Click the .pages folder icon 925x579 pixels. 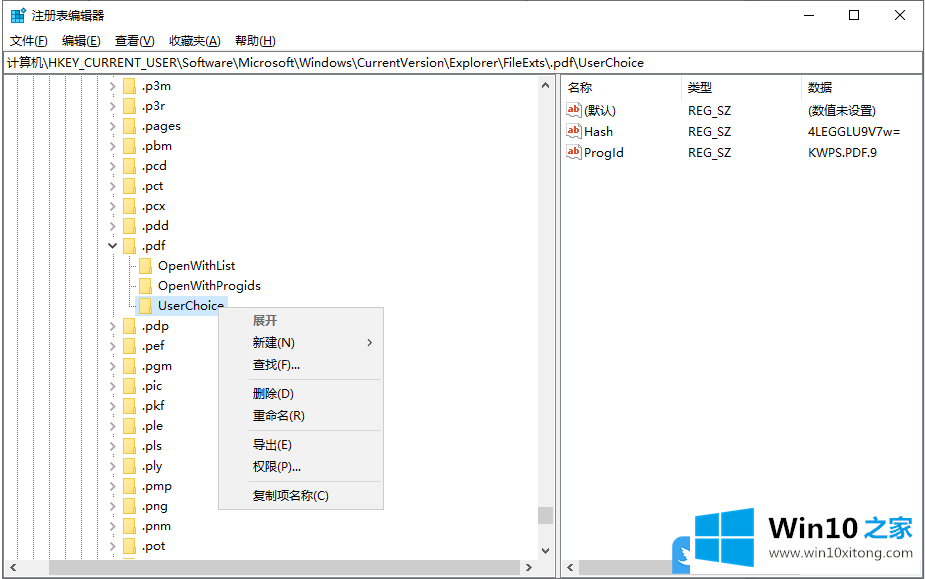(129, 126)
